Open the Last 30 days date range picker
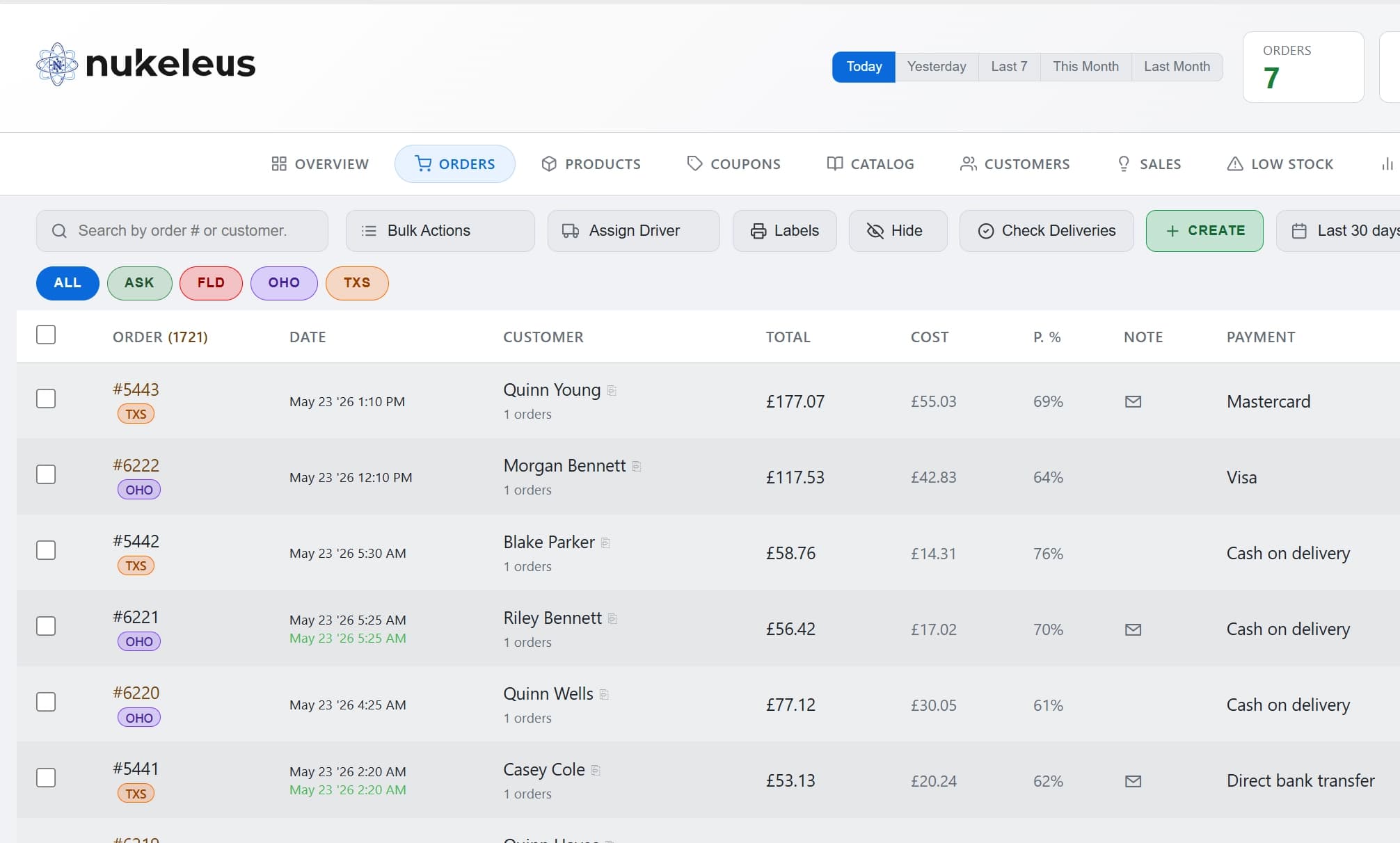 coord(1338,231)
